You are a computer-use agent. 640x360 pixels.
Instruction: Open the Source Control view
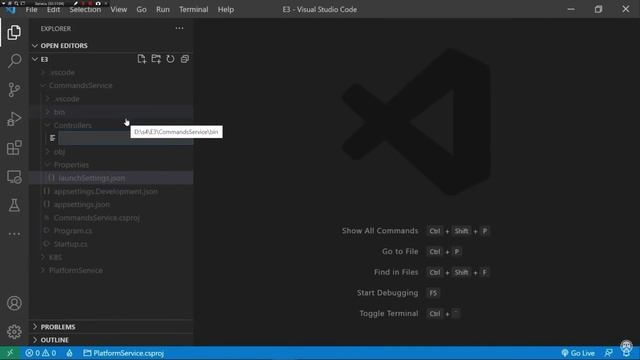[x=14, y=89]
